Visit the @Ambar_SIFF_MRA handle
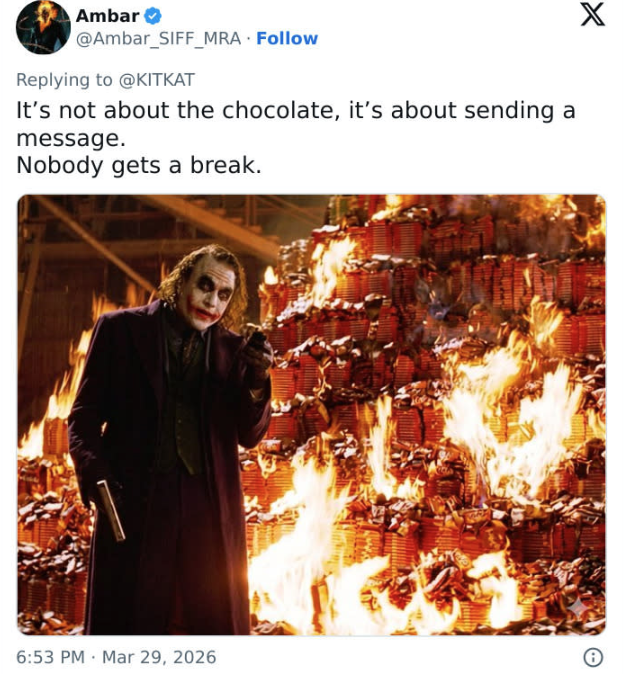This screenshot has width=624, height=674. 162,38
